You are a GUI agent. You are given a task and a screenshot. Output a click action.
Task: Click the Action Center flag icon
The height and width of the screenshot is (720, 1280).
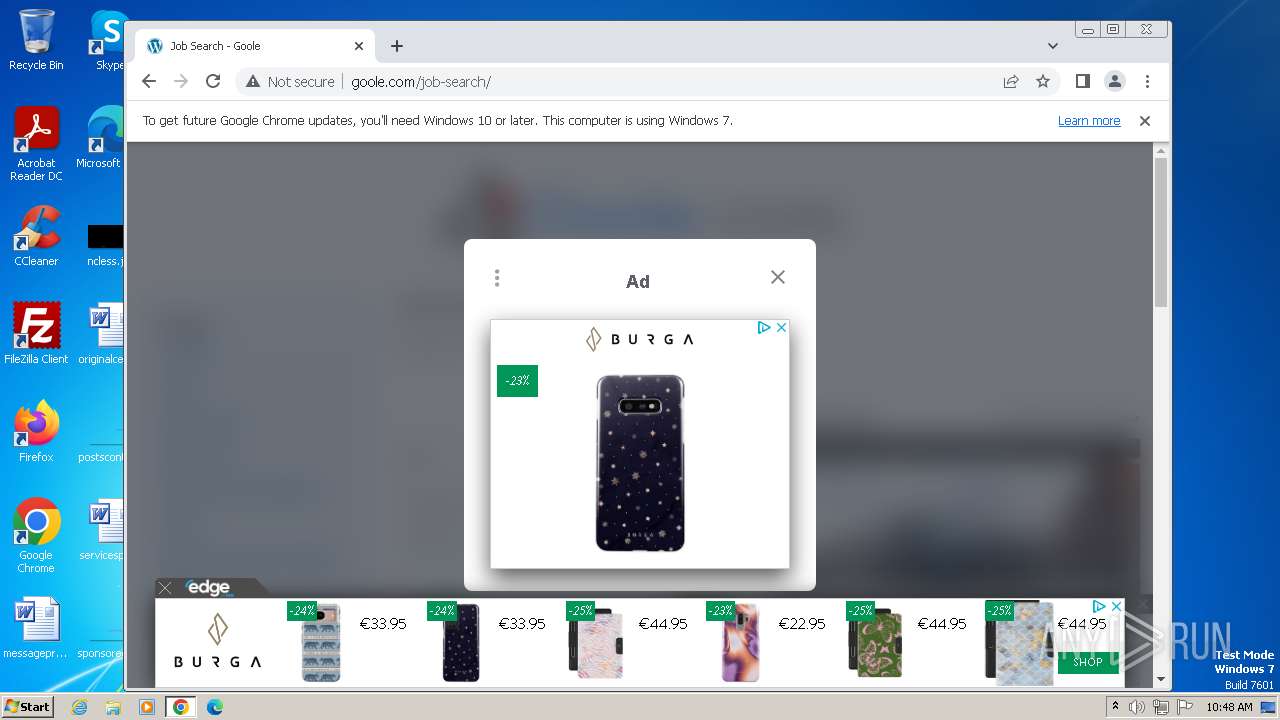click(1185, 707)
